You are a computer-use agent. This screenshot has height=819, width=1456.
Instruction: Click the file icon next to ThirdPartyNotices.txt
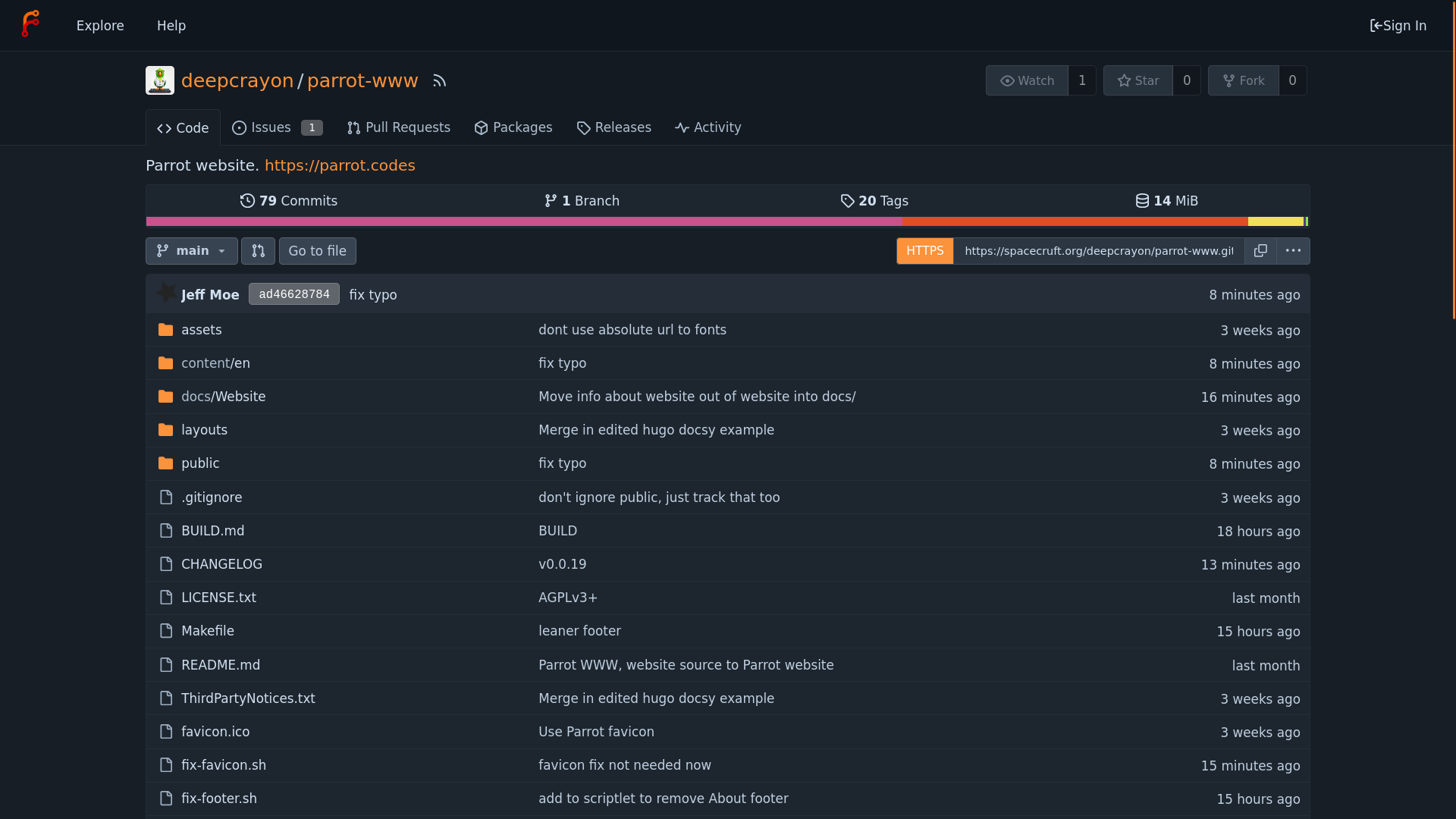[166, 698]
